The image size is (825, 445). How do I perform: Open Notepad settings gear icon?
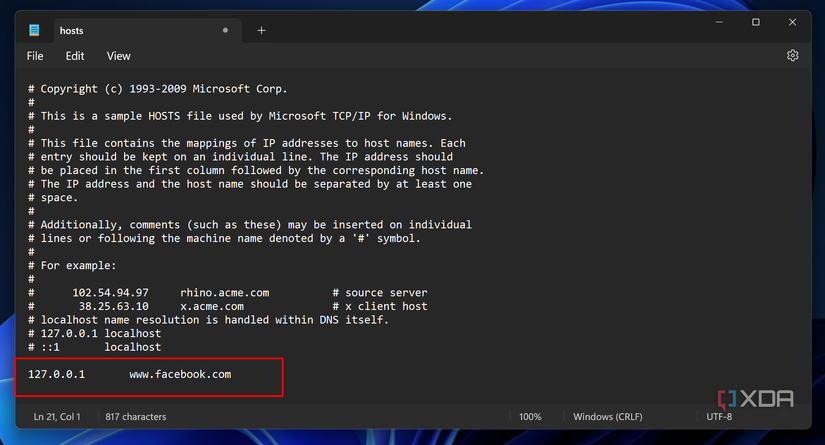click(792, 55)
